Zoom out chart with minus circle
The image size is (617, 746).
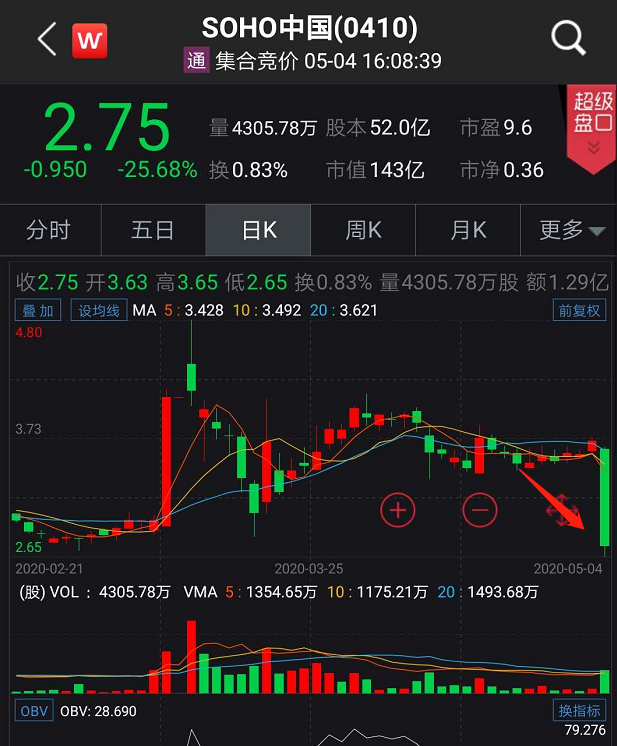point(480,510)
